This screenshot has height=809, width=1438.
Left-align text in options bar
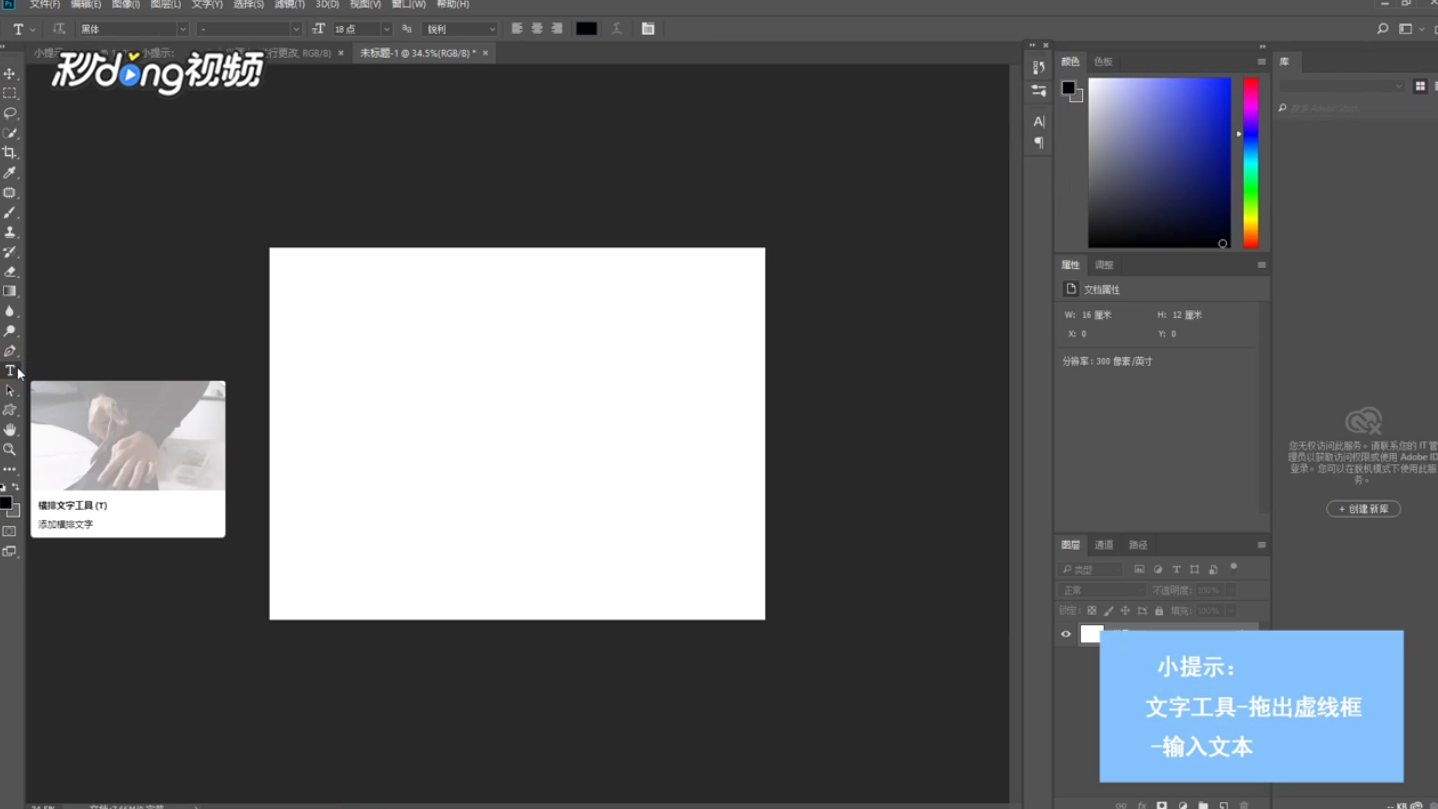(517, 29)
